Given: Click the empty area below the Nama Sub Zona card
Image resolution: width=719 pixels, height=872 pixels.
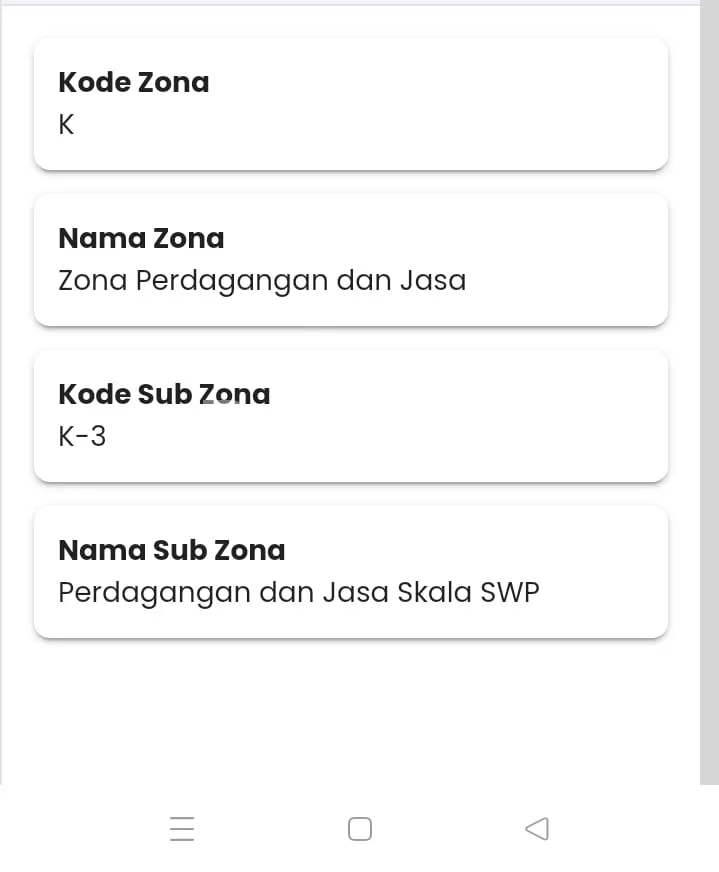Looking at the screenshot, I should [350, 710].
